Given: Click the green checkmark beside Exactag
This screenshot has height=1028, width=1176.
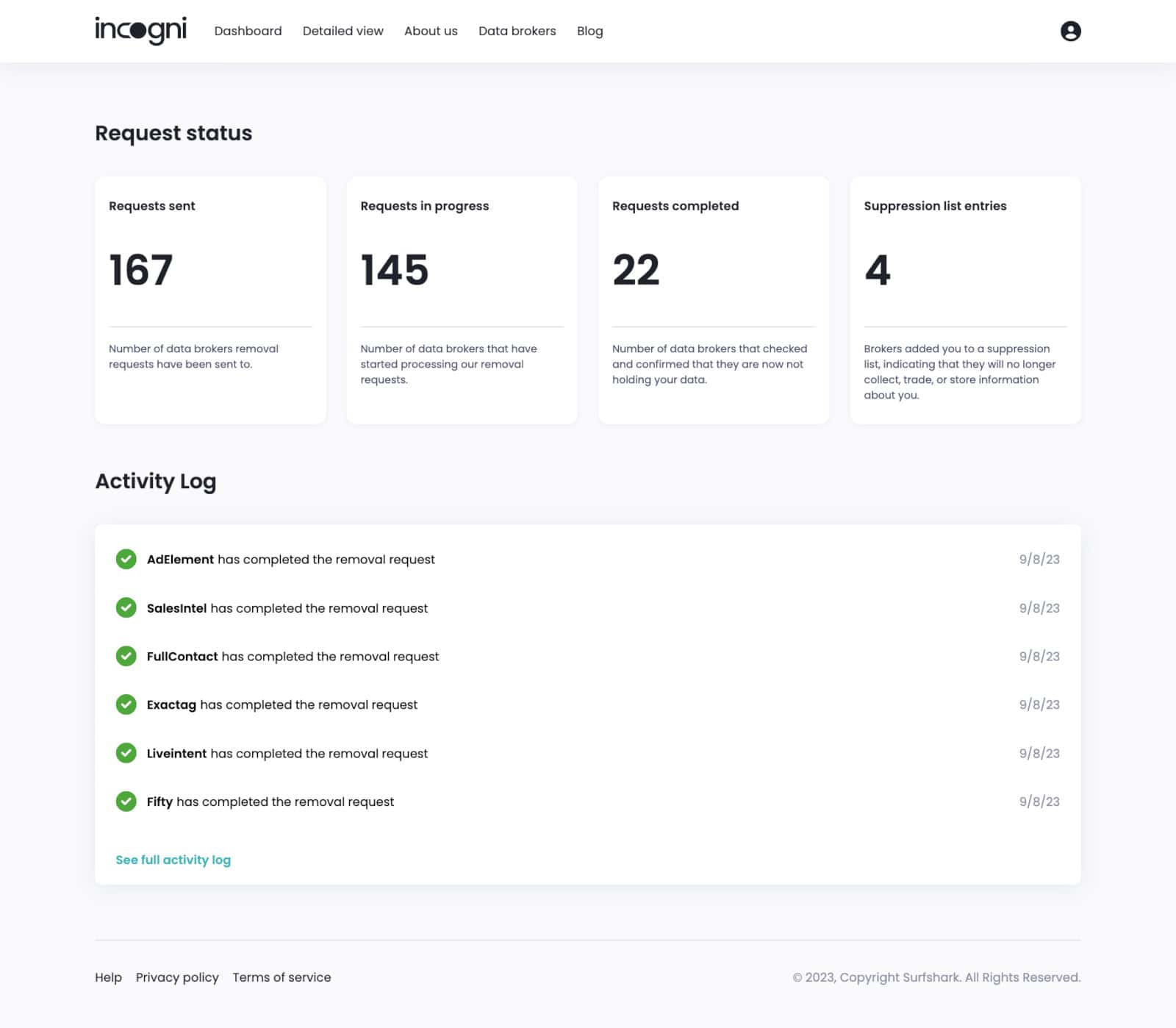Looking at the screenshot, I should (126, 704).
